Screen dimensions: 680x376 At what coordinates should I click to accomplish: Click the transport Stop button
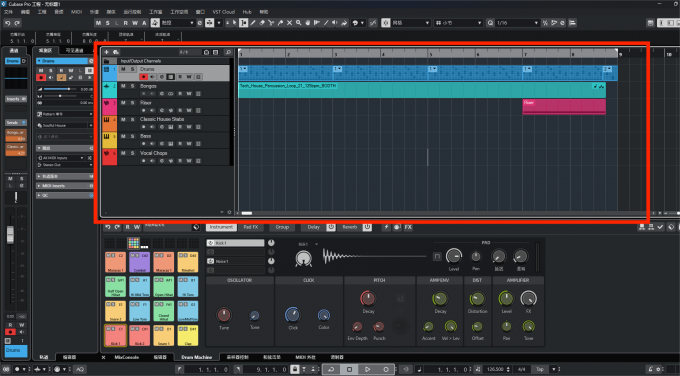[x=349, y=369]
